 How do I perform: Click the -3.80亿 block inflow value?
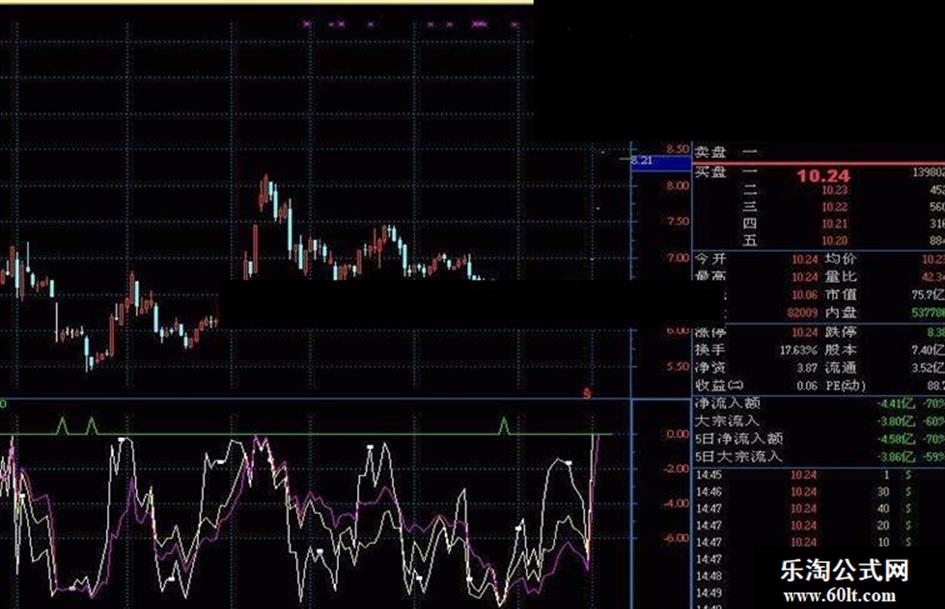coord(897,421)
